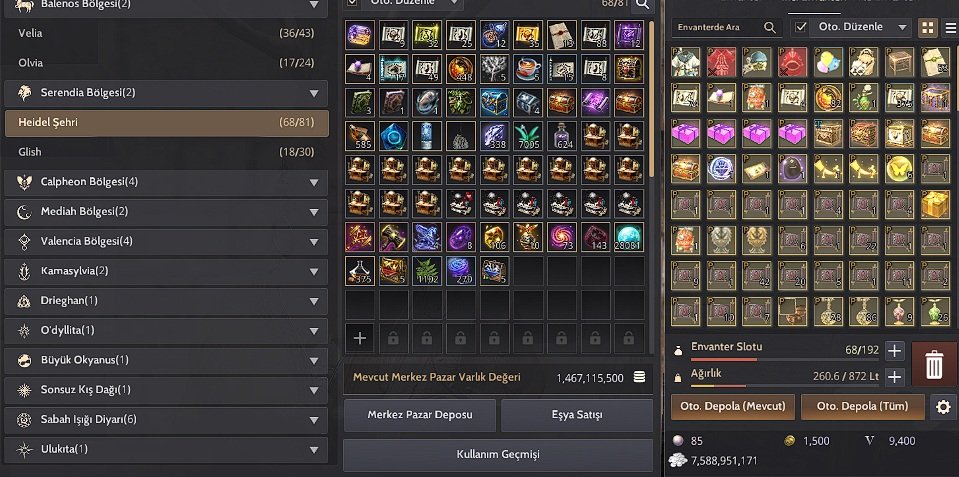Toggle inventory Oto. Düzenle checkbox
Image resolution: width=959 pixels, height=477 pixels.
801,28
